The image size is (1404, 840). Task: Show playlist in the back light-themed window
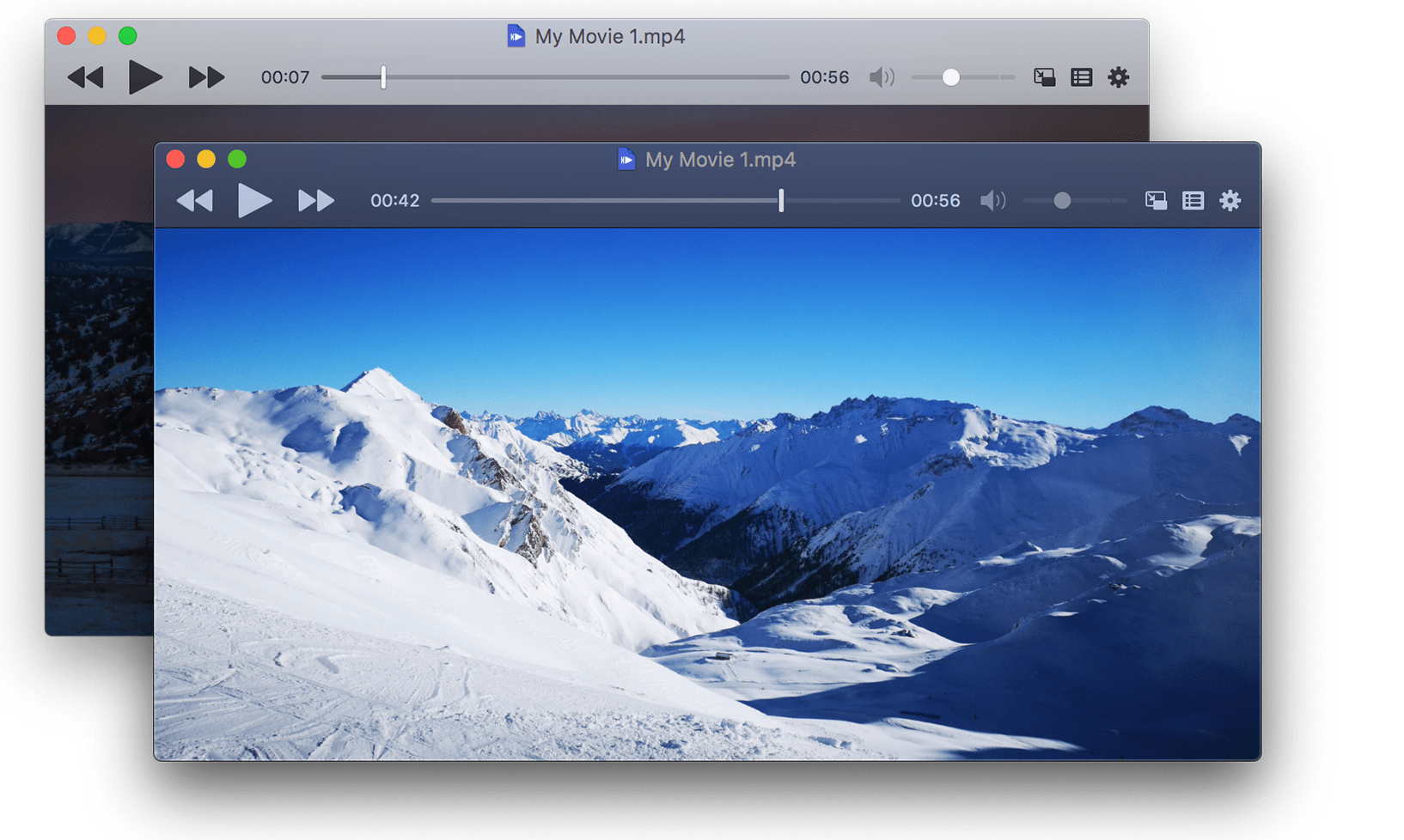tap(1081, 77)
